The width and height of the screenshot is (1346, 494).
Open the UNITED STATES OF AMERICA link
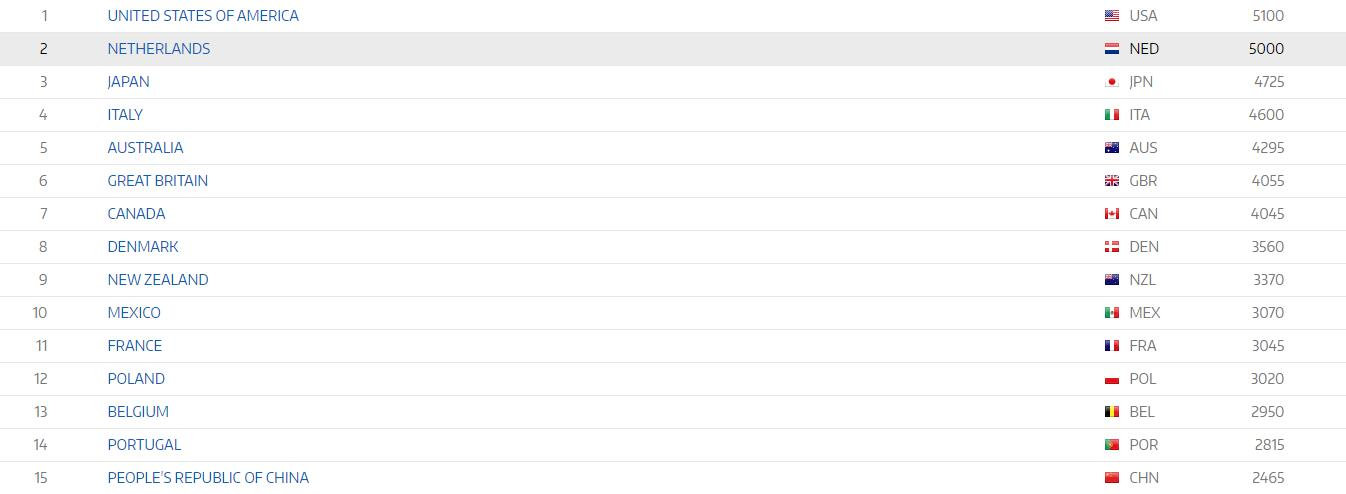[x=203, y=16]
